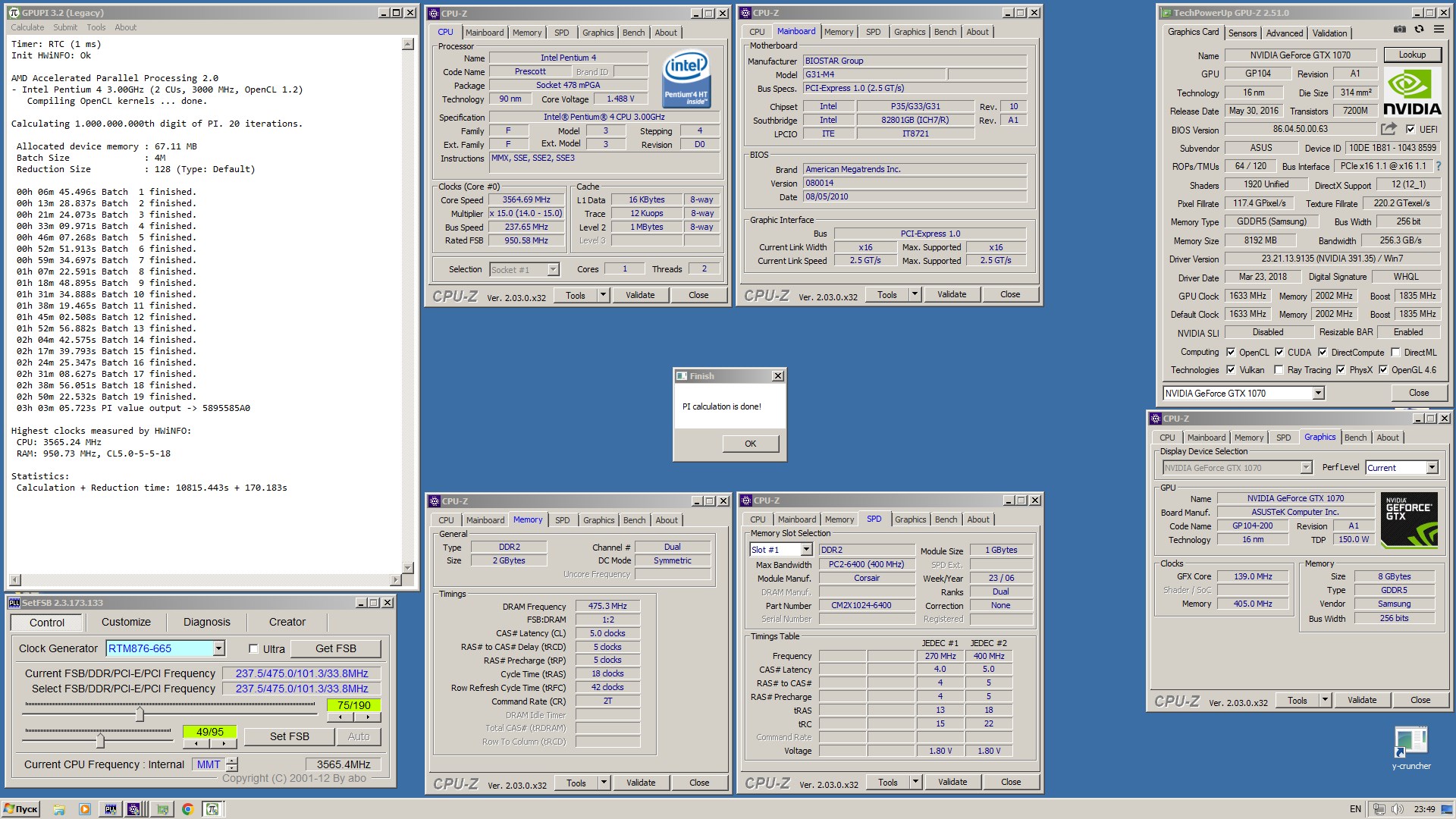The height and width of the screenshot is (819, 1456).
Task: Toggle the Ray Tracing checkbox
Action: point(1279,370)
